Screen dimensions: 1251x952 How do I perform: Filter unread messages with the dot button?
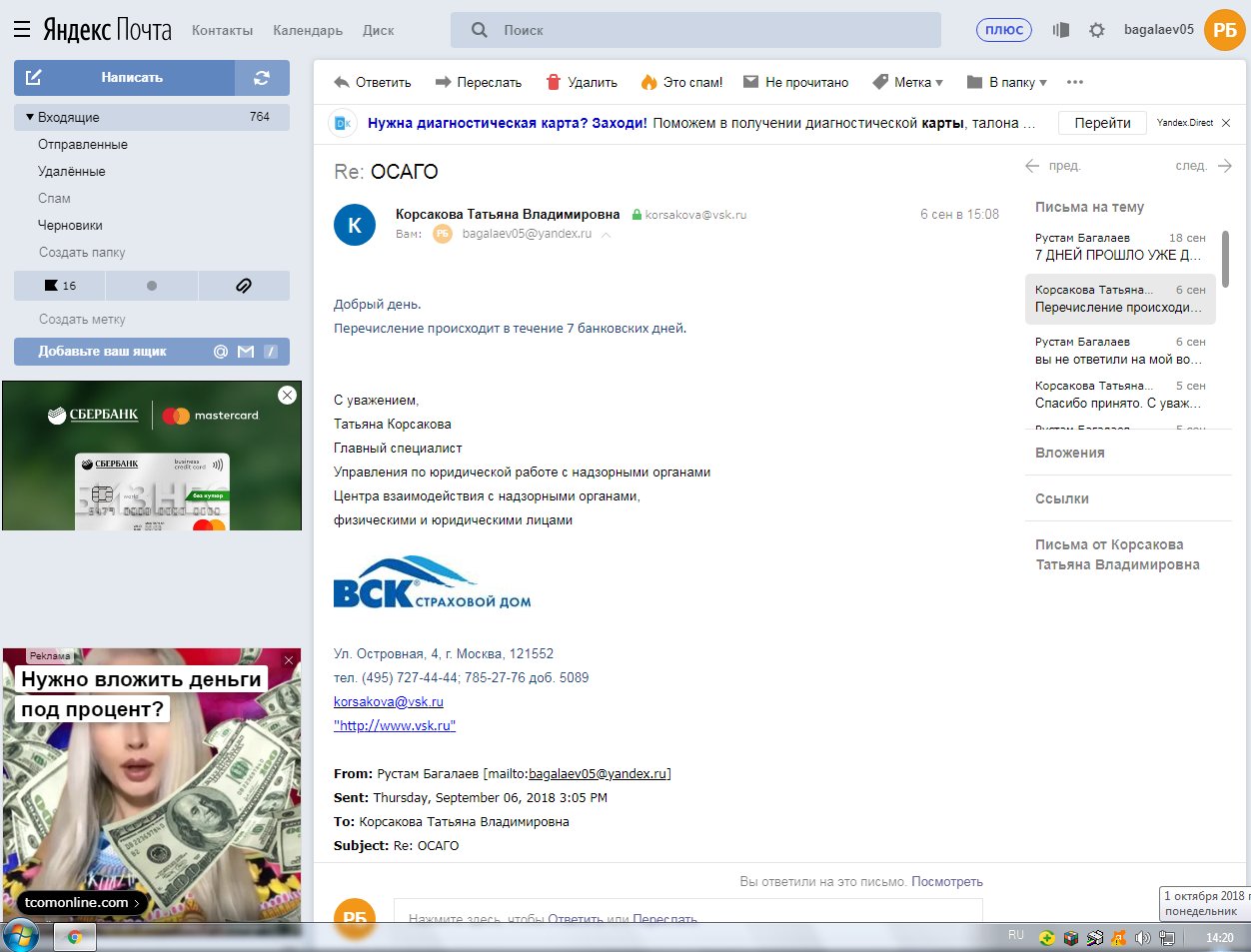pos(152,286)
